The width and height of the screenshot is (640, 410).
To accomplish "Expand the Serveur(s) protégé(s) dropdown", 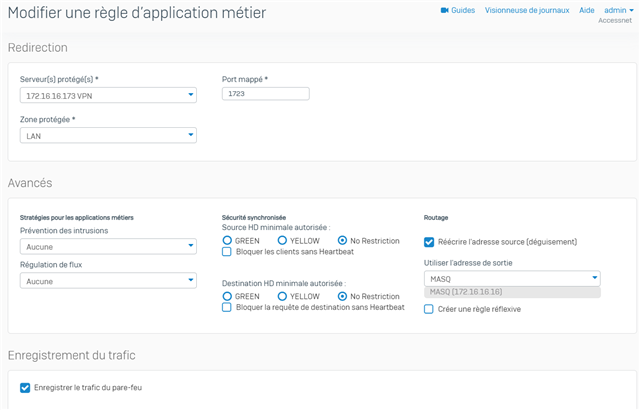I will 108,95.
